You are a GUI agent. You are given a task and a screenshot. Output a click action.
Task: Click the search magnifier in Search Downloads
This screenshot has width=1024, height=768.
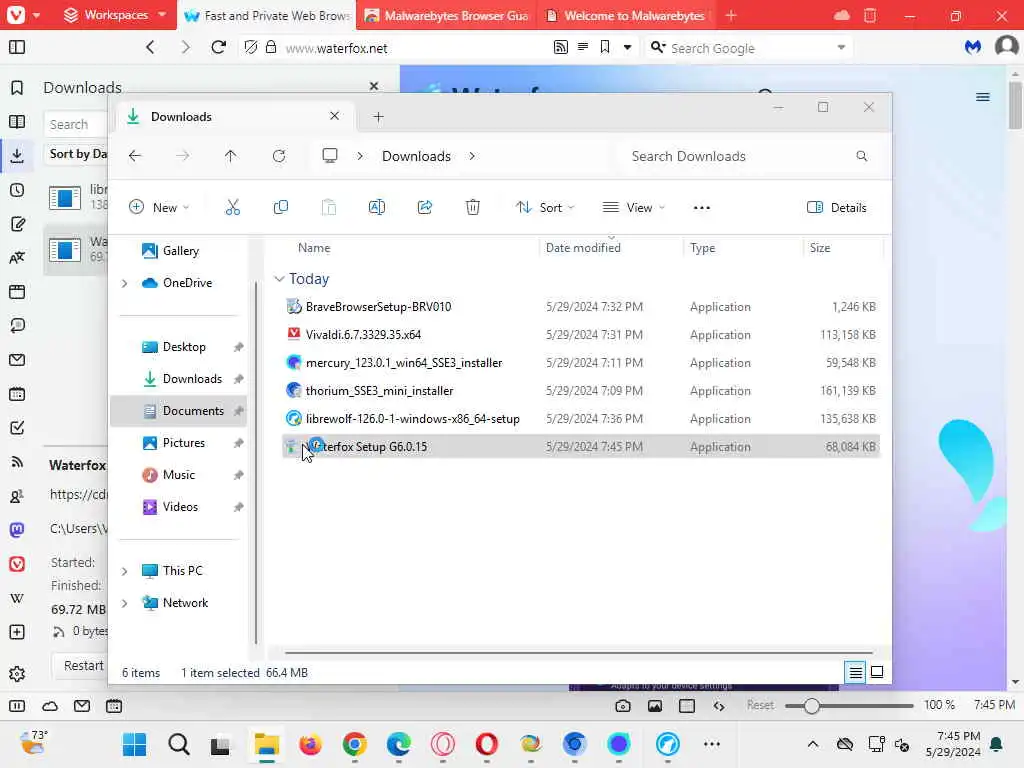[x=861, y=156]
